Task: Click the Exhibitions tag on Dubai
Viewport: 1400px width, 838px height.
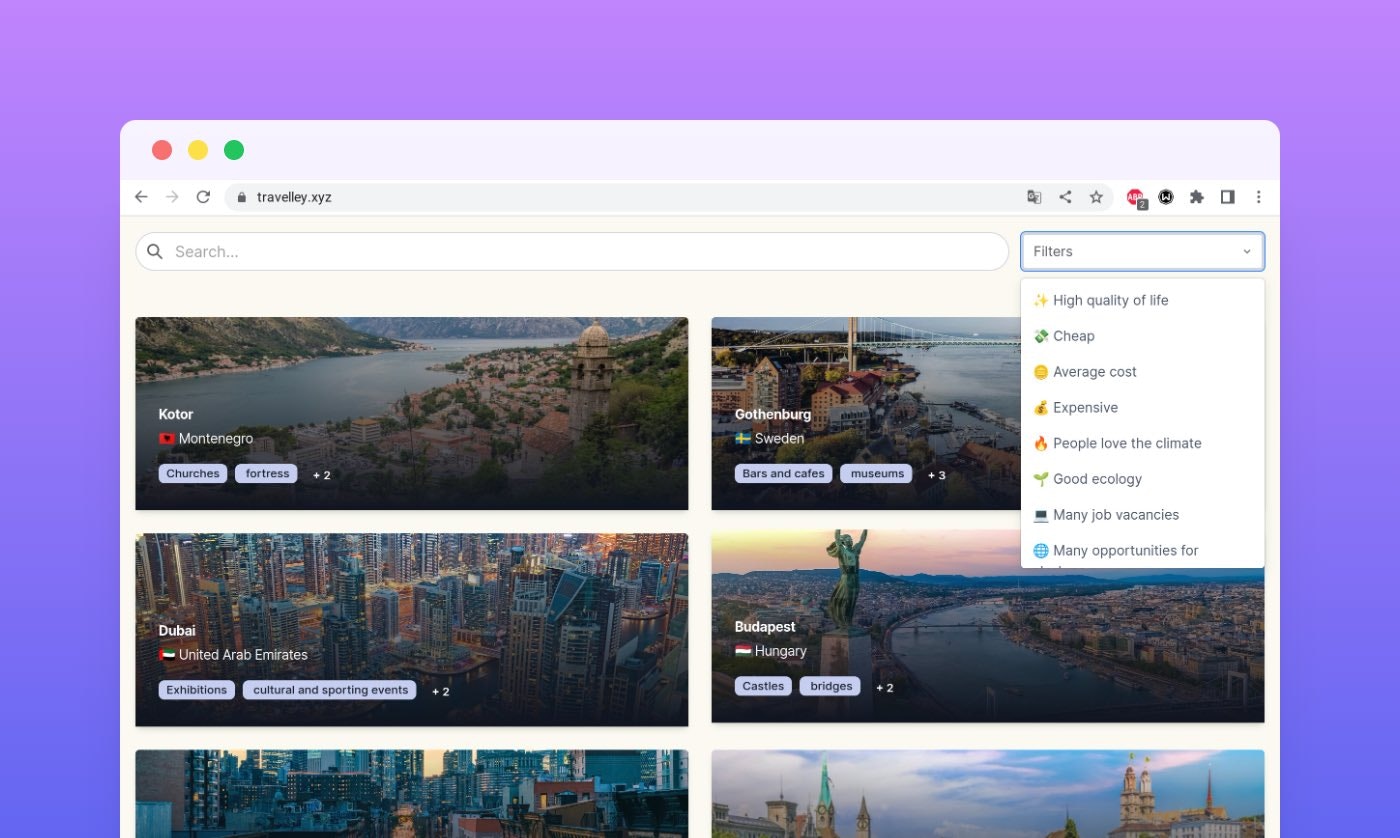Action: click(197, 690)
